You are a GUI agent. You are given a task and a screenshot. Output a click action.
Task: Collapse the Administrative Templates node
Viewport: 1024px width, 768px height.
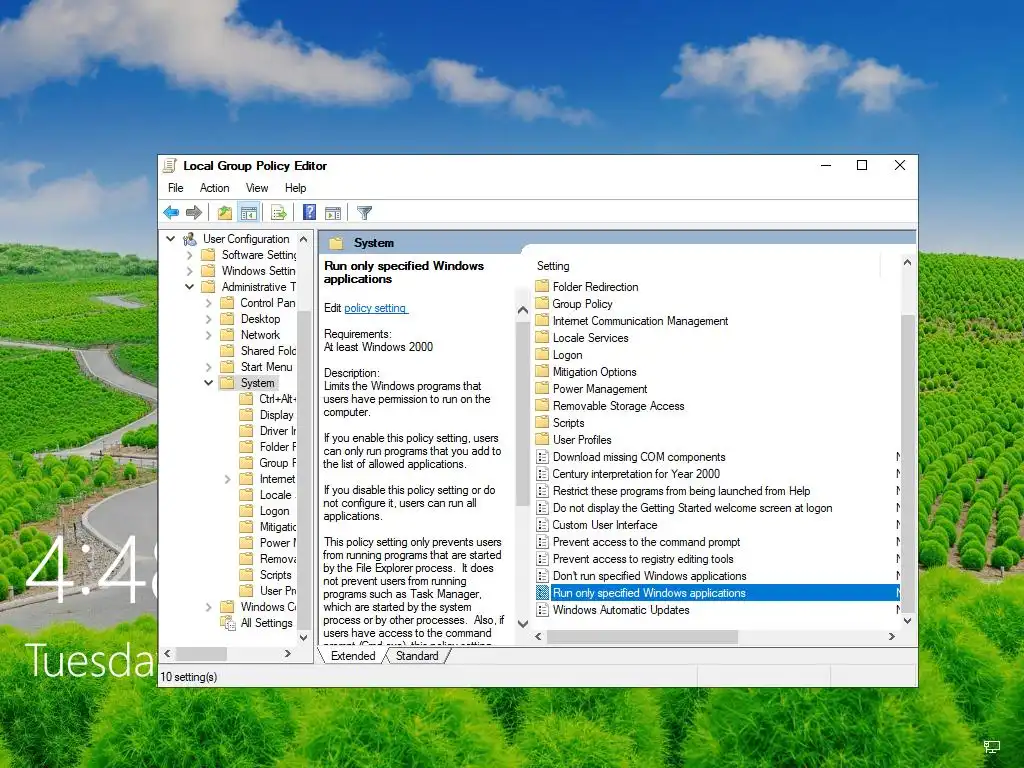coord(189,287)
